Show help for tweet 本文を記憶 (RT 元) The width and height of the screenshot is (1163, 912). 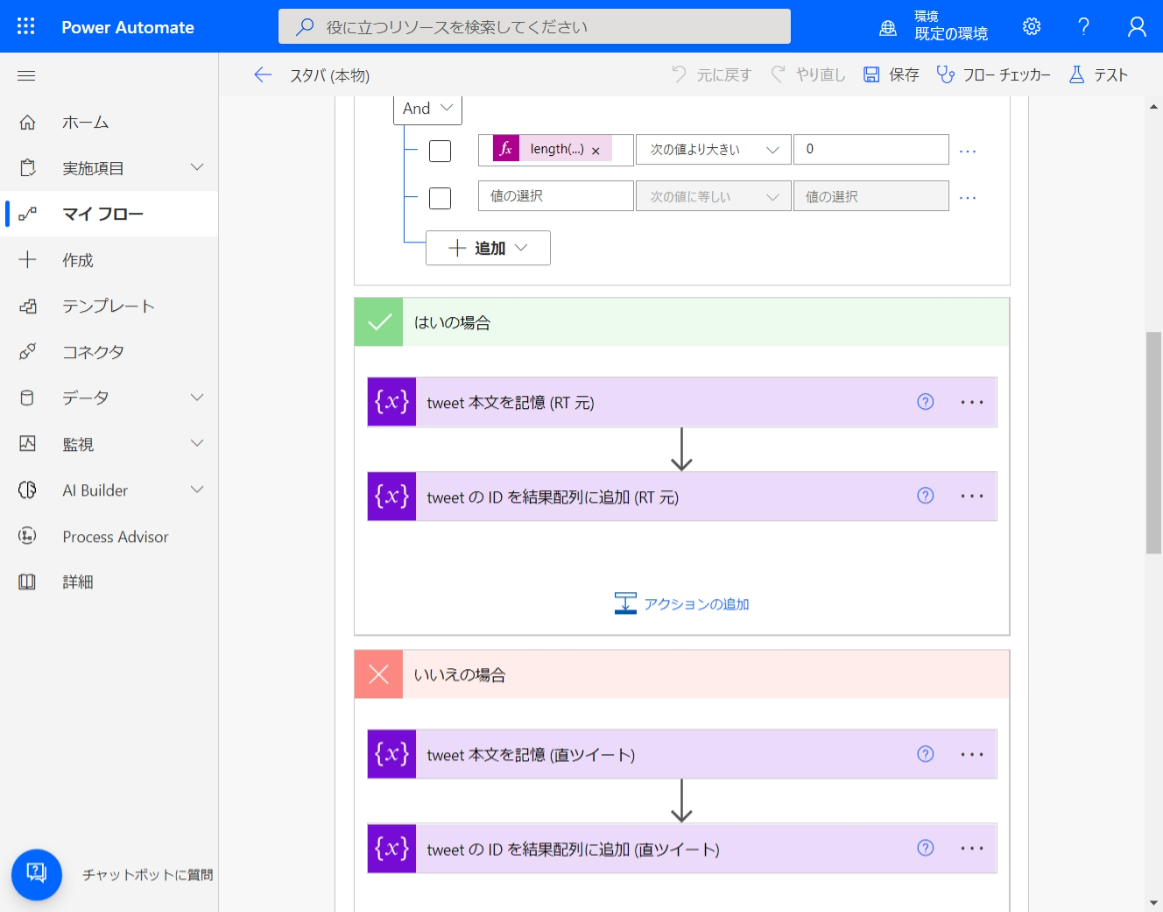925,402
